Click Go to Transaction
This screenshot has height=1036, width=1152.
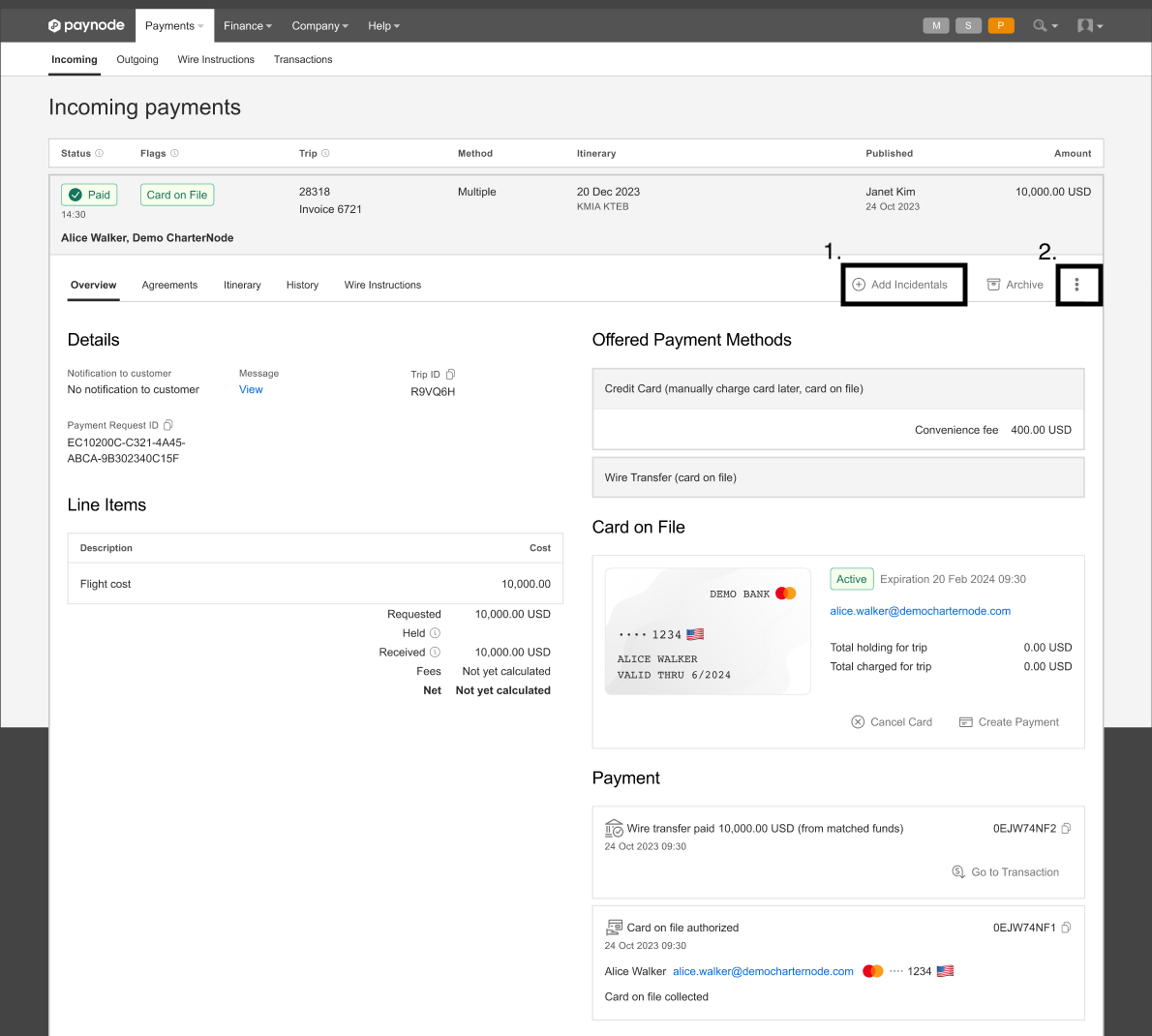[1005, 872]
